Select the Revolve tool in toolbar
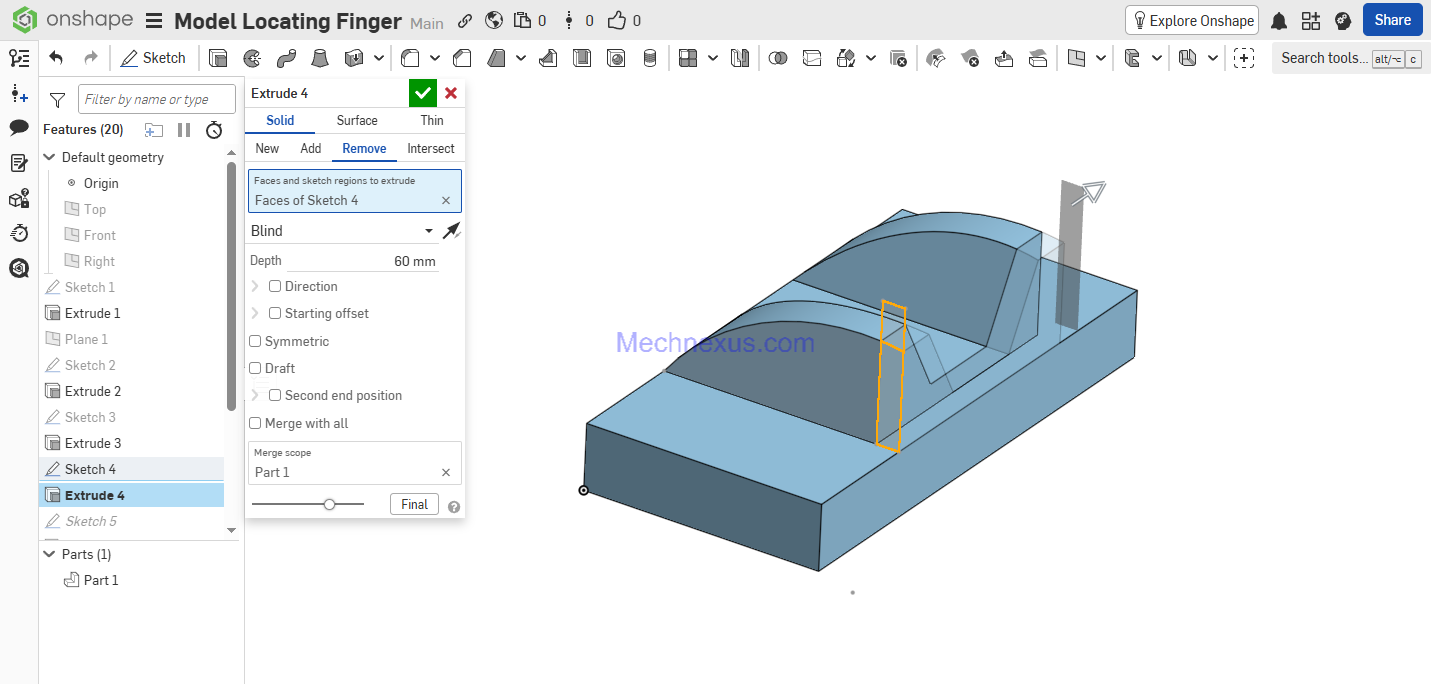This screenshot has width=1431, height=684. pyautogui.click(x=252, y=58)
